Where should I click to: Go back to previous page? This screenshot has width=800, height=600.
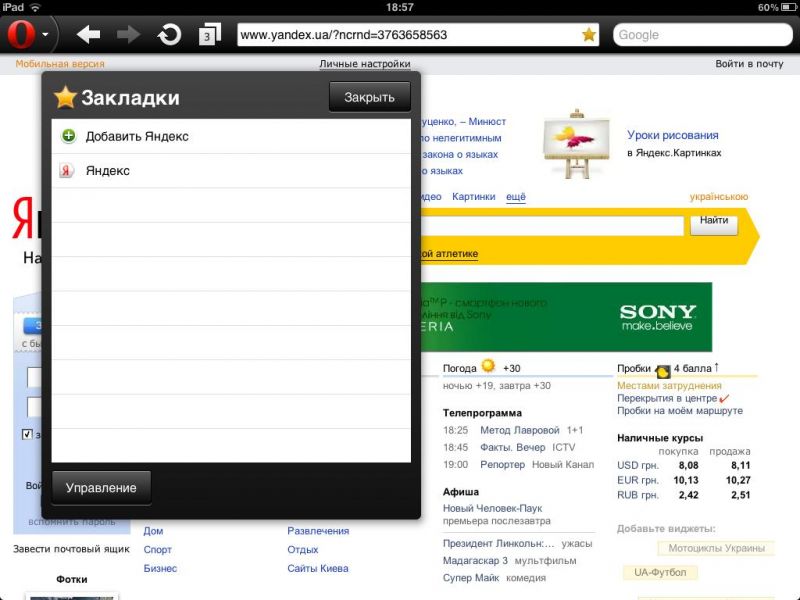coord(89,35)
